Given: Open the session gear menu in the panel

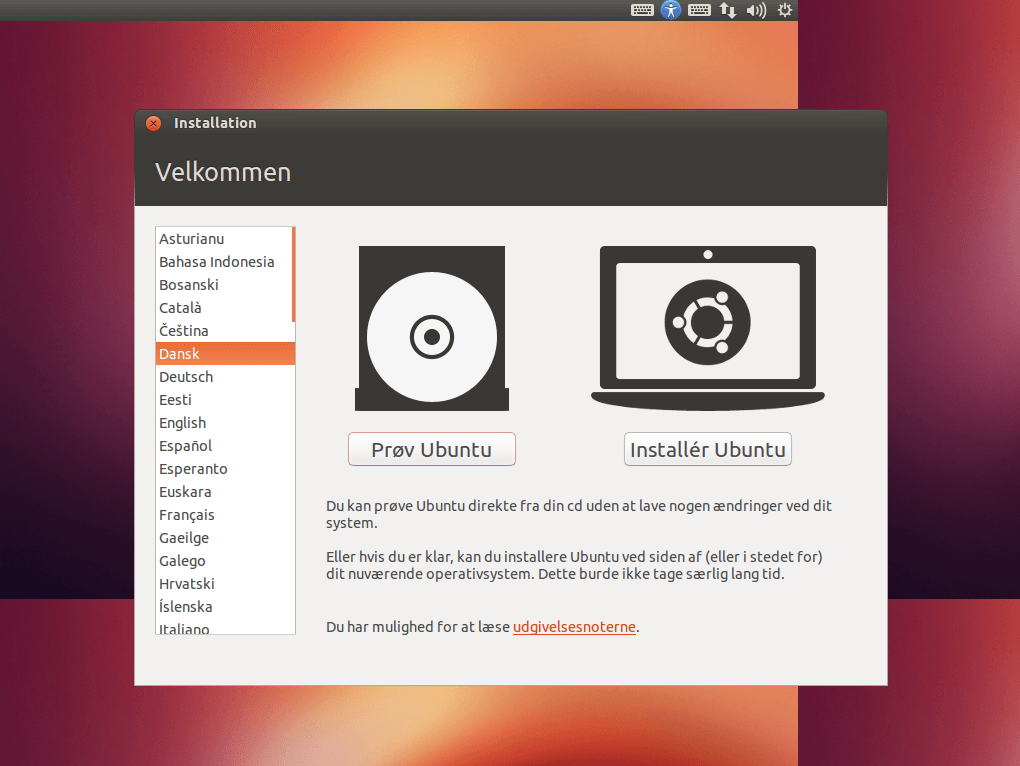Looking at the screenshot, I should [784, 10].
